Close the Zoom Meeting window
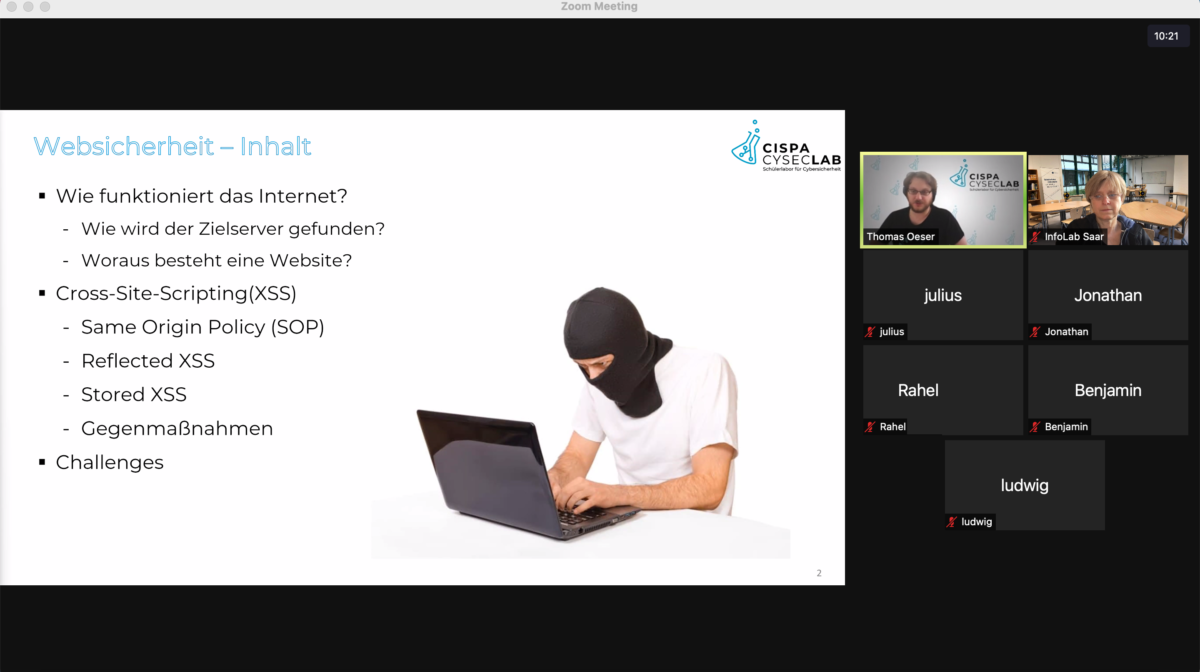This screenshot has height=672, width=1200. (11, 7)
